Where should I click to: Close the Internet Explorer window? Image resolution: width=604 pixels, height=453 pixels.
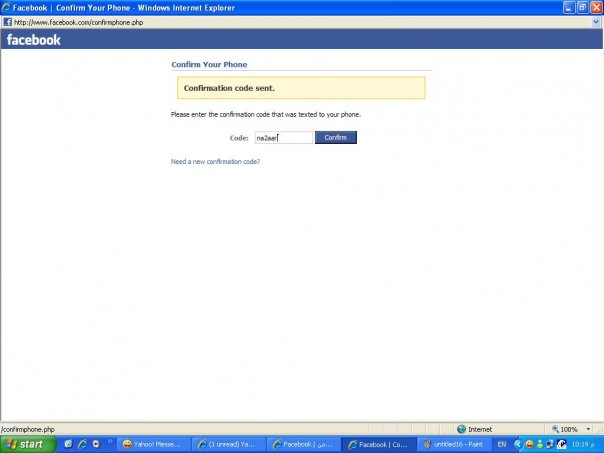(x=596, y=7)
